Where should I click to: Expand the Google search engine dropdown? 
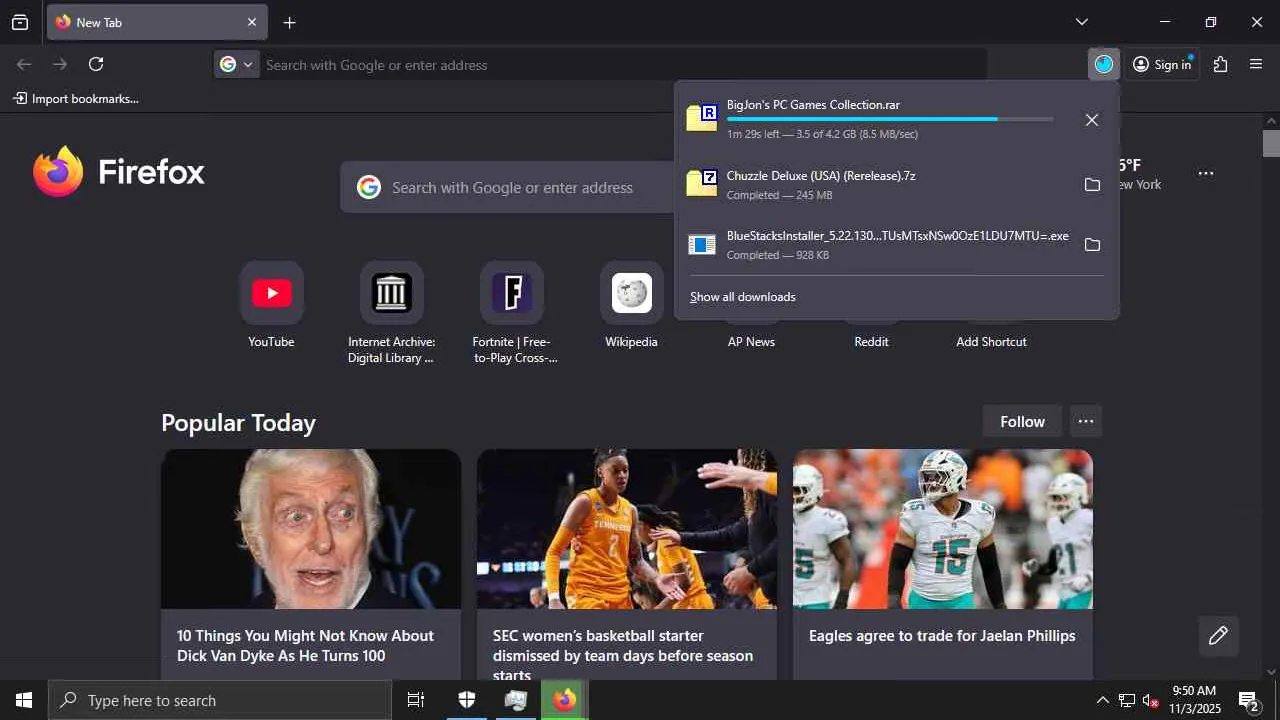tap(237, 64)
